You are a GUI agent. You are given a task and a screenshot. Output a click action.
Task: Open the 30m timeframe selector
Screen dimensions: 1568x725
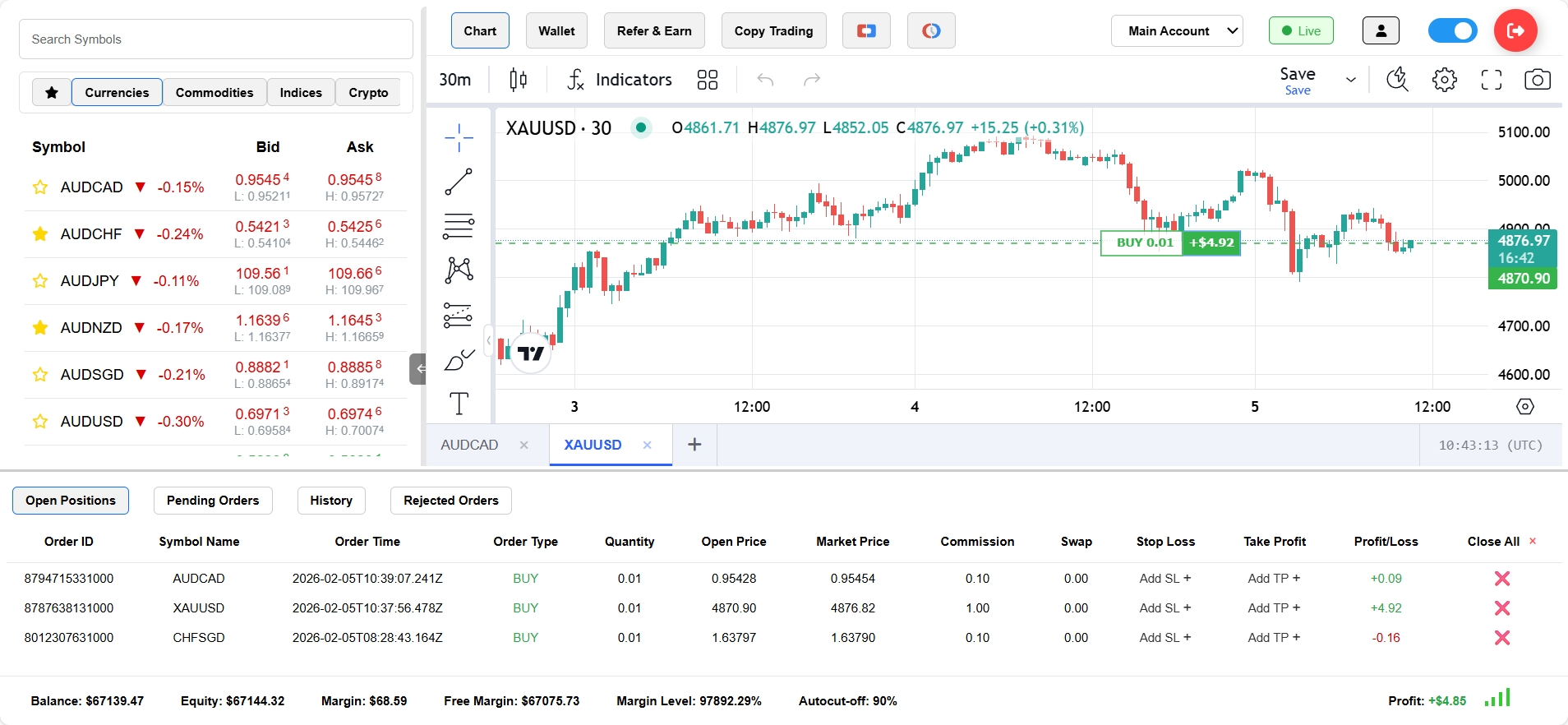click(x=454, y=80)
